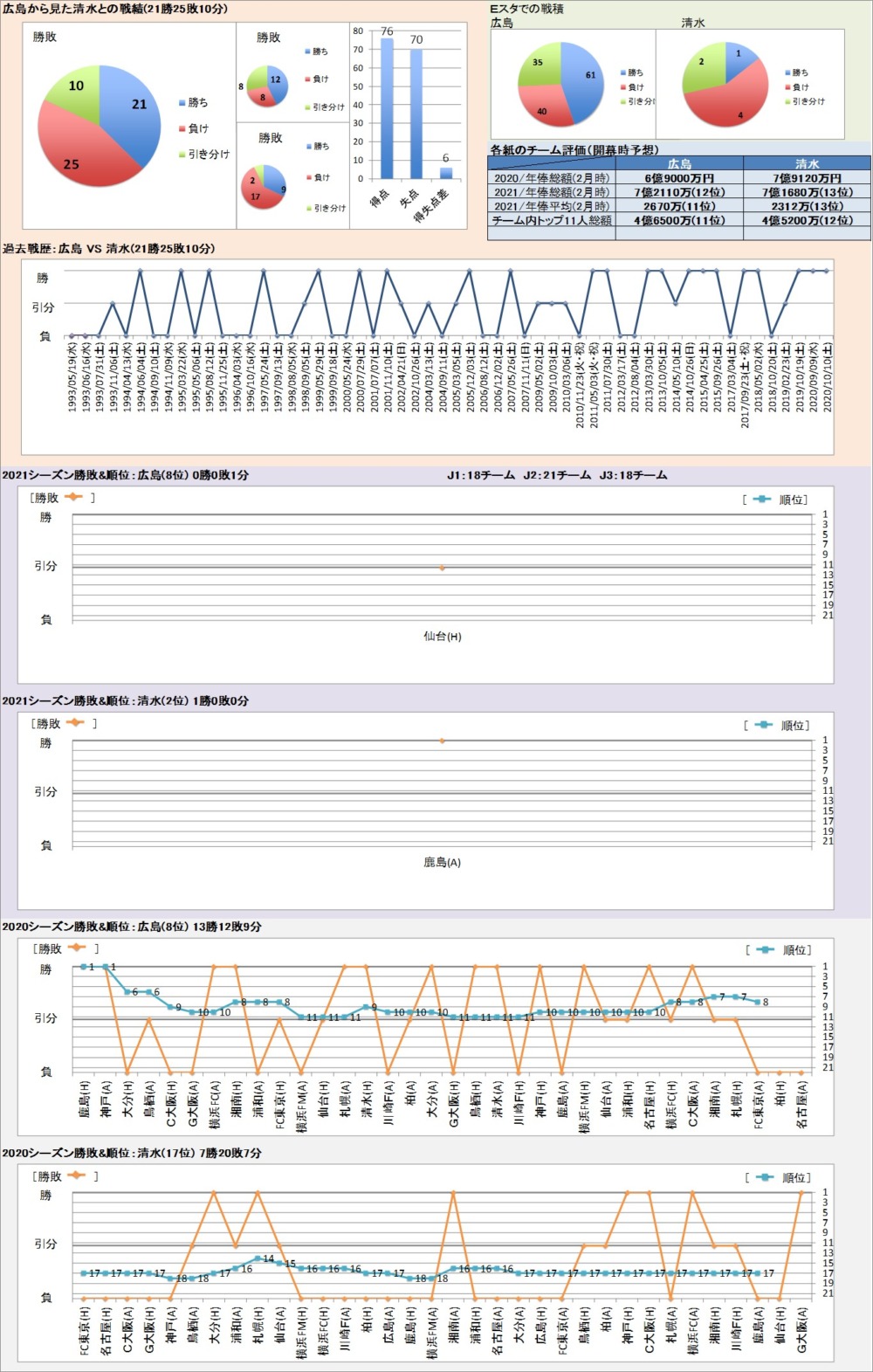Image resolution: width=873 pixels, height=1372 pixels.
Task: Click the 勝敗 legend marker in the 2020 広島 chart
Action: click(x=77, y=948)
